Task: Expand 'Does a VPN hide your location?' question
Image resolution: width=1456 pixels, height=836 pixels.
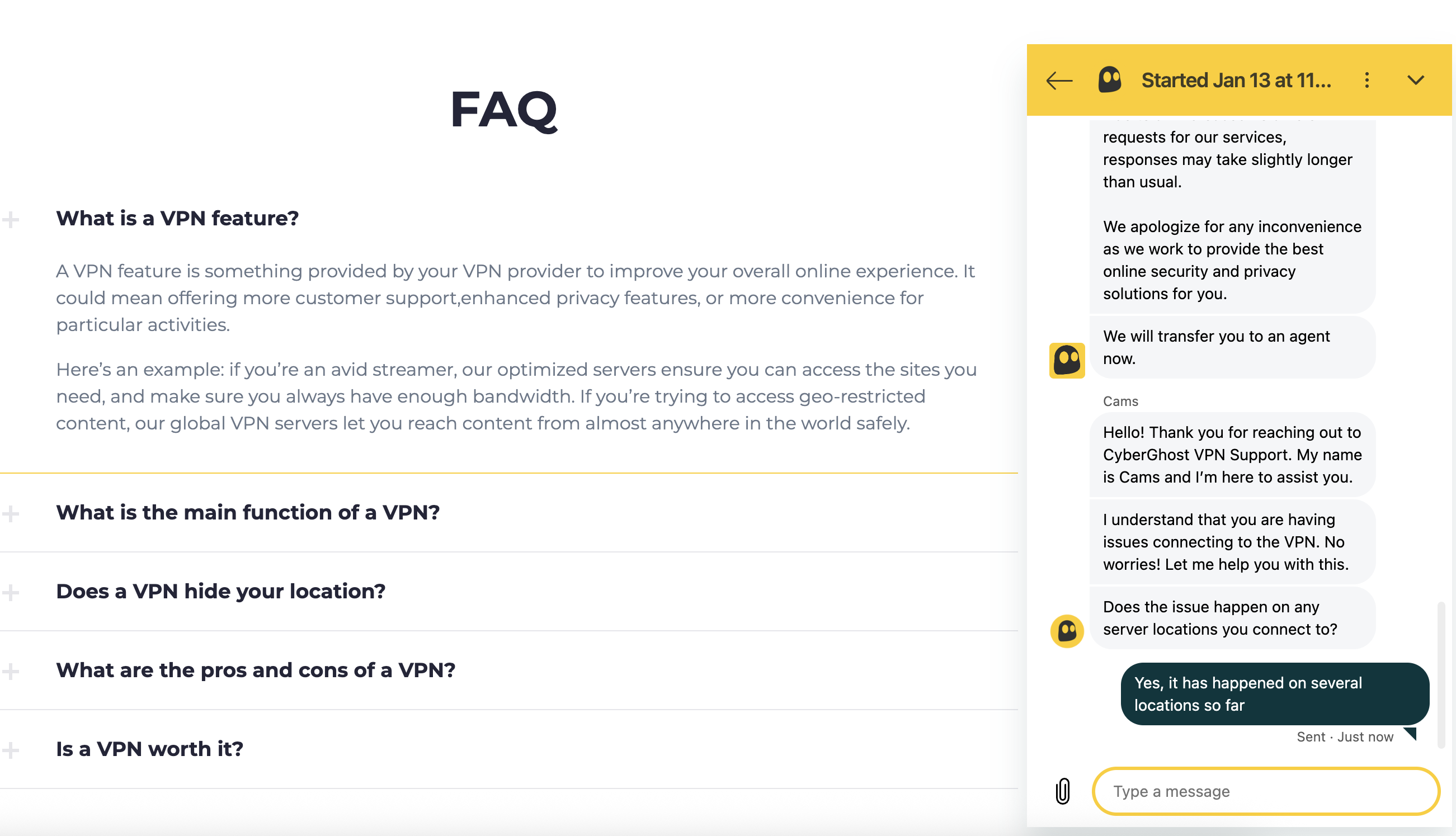Action: [x=220, y=591]
